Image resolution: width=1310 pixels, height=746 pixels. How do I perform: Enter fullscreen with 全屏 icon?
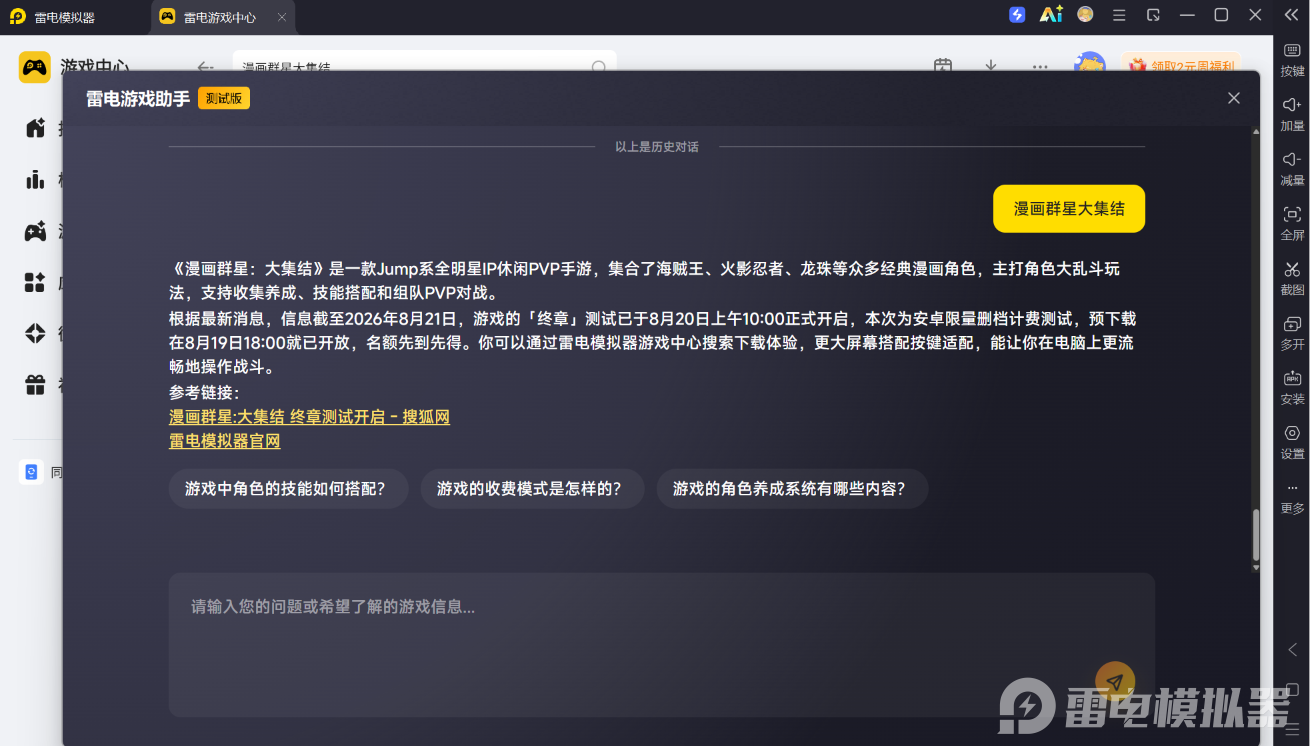[x=1292, y=222]
